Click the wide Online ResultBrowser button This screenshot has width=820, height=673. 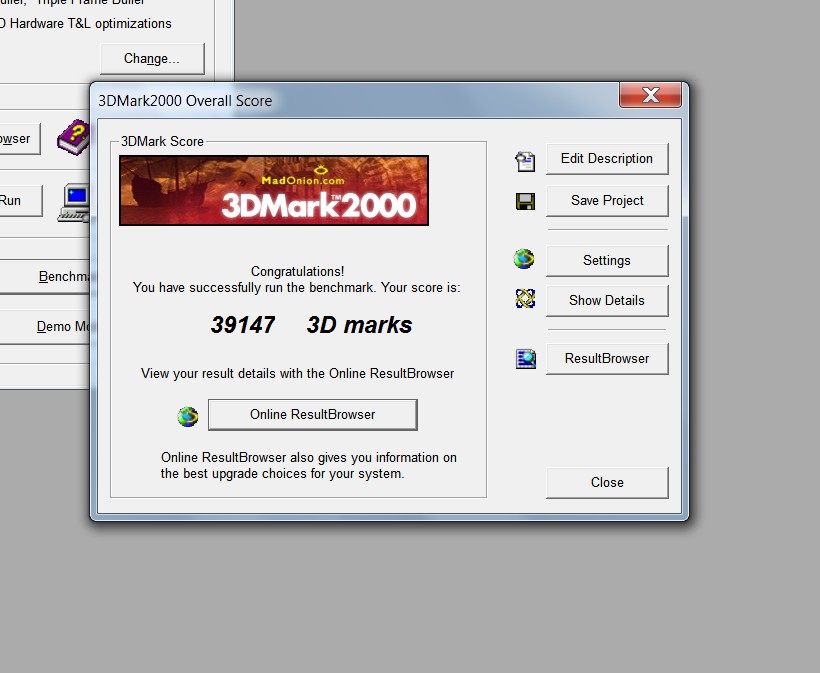tap(313, 415)
